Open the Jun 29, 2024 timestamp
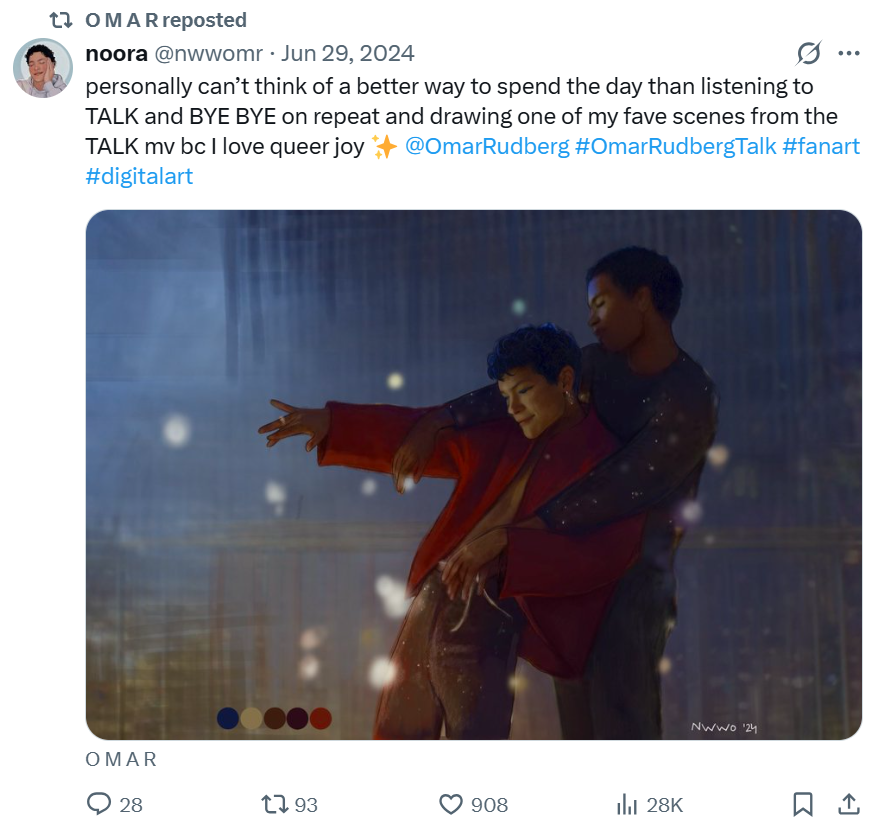Viewport: 880px width, 832px height. click(348, 53)
